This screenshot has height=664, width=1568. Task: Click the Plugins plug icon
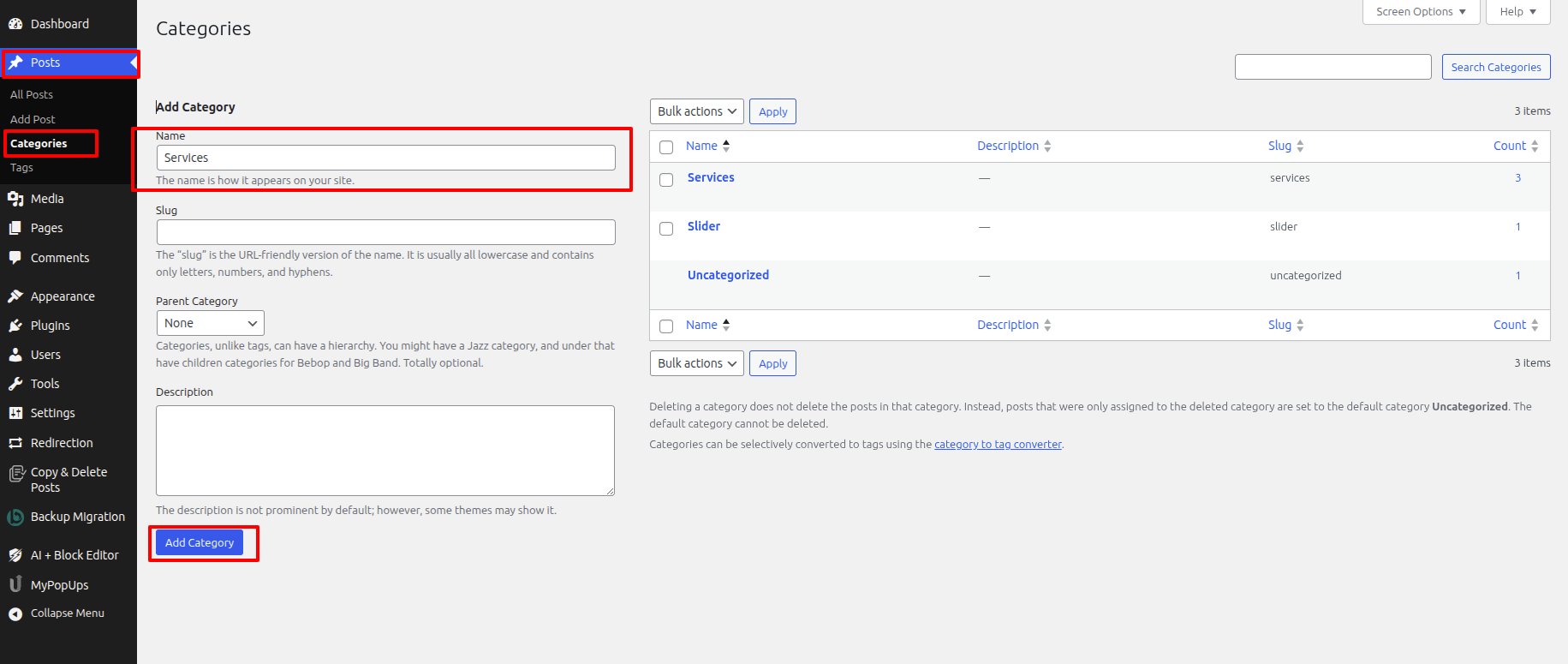[x=15, y=326]
